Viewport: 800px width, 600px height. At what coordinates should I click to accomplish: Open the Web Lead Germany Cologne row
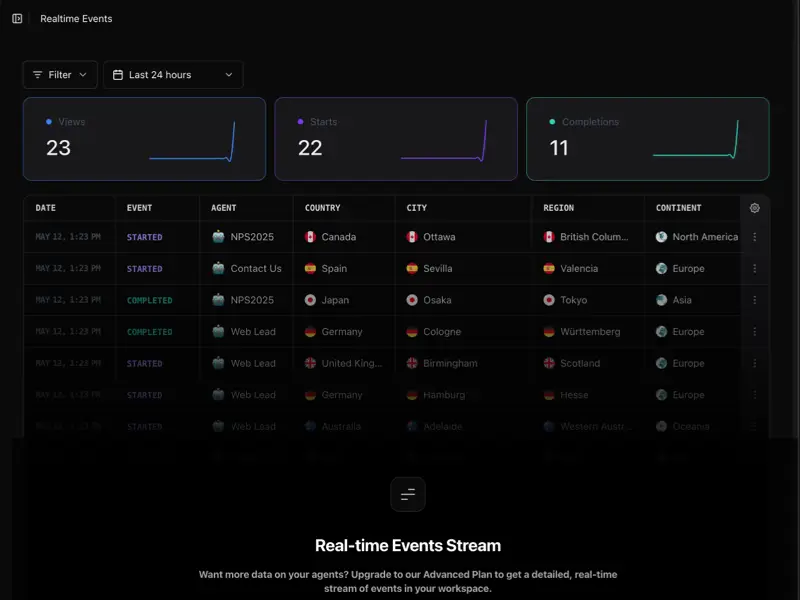coord(396,332)
